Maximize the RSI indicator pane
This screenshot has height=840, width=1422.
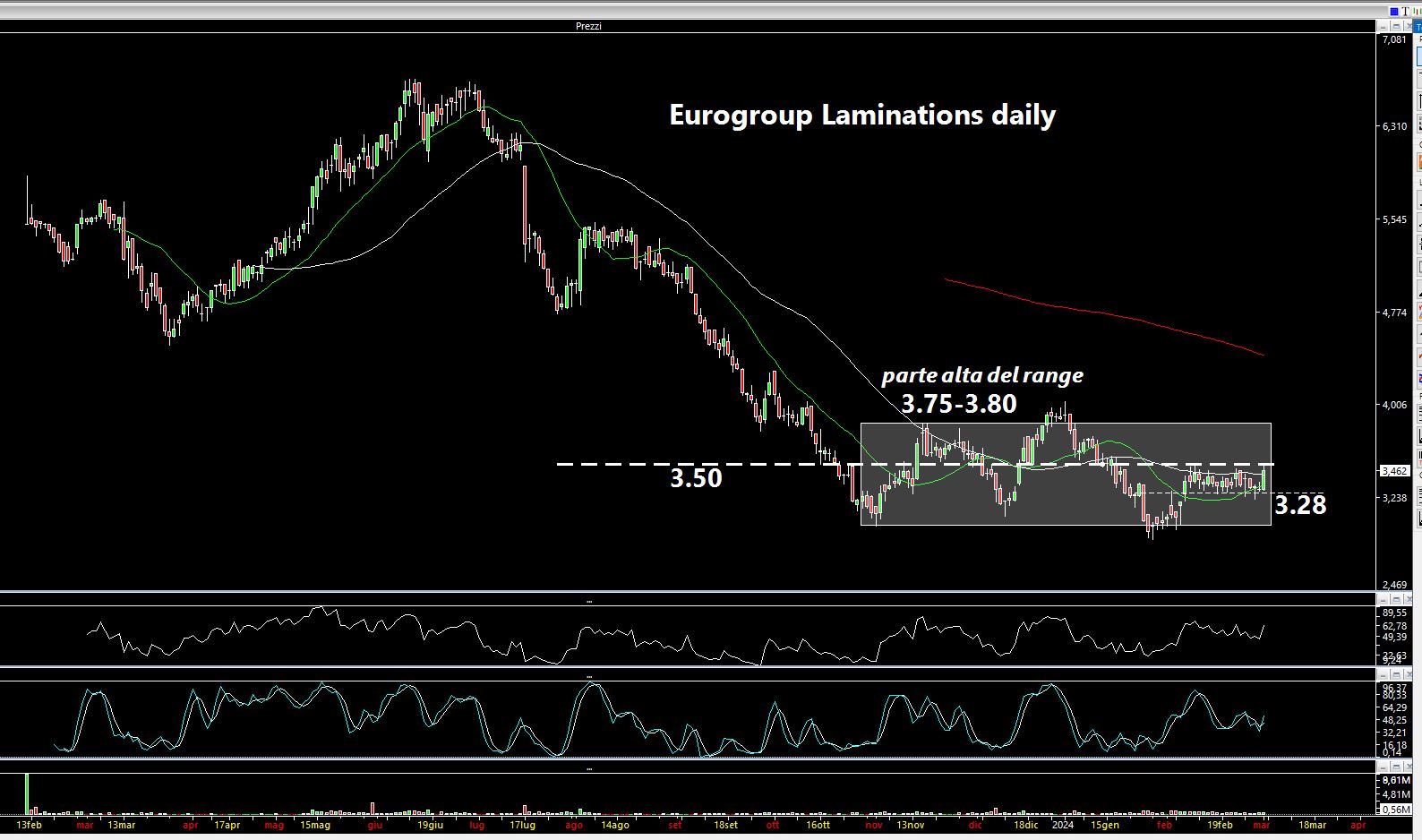pos(1396,599)
